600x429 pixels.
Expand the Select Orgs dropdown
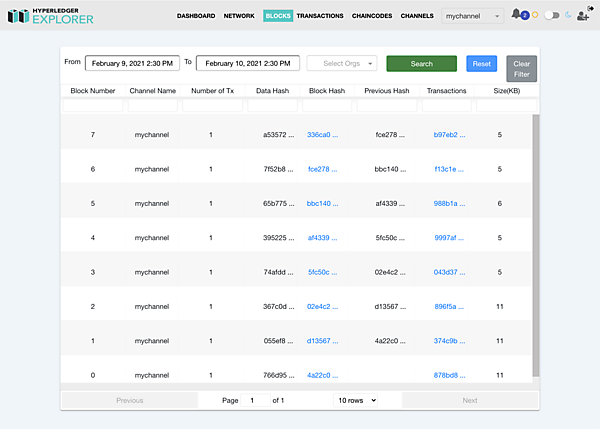point(342,63)
